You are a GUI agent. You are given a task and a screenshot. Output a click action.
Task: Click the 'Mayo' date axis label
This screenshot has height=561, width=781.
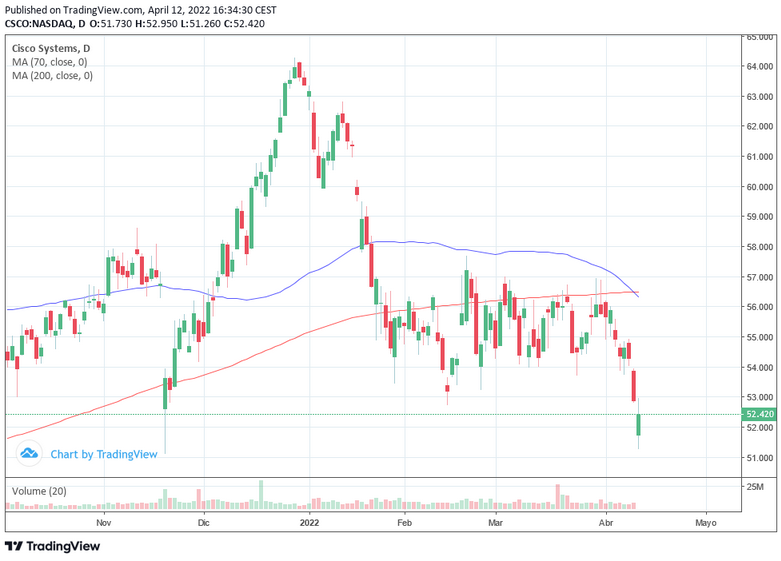click(706, 523)
